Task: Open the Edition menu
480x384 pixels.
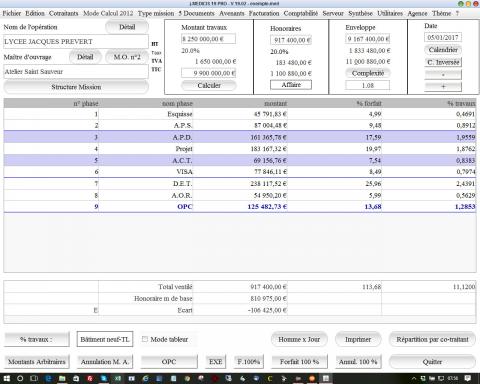Action: point(35,13)
